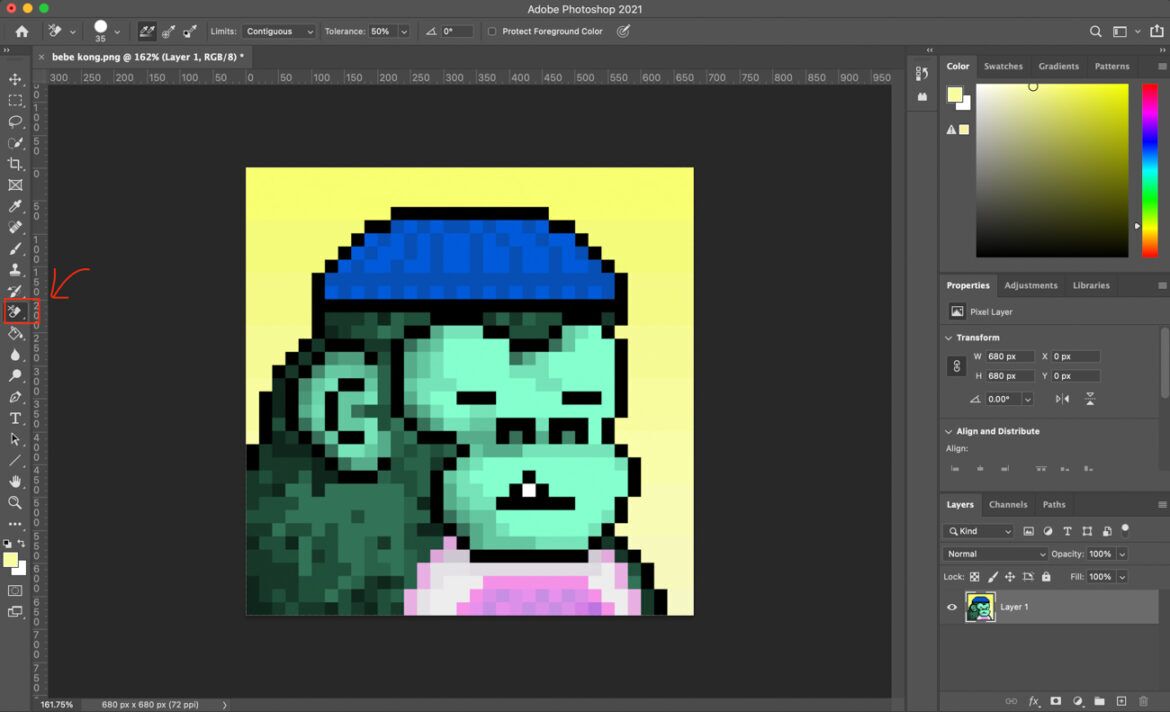Open the Limits Contiguous dropdown
Screen dimensions: 1170x712
tap(278, 31)
